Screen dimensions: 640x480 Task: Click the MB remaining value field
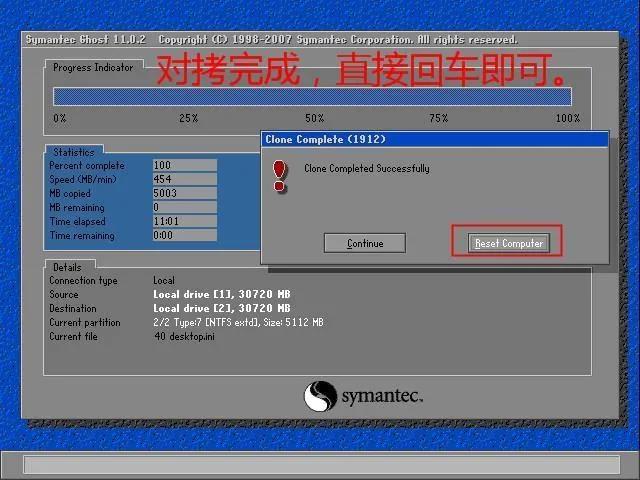pos(185,207)
